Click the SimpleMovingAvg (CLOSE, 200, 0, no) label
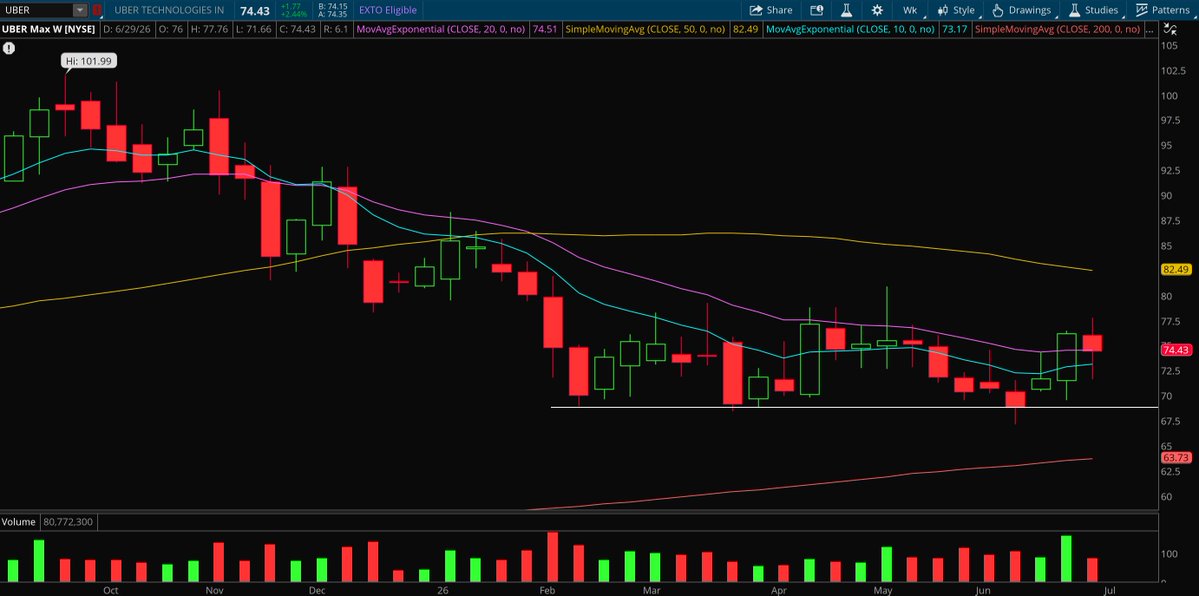Image resolution: width=1199 pixels, height=596 pixels. (x=1058, y=29)
